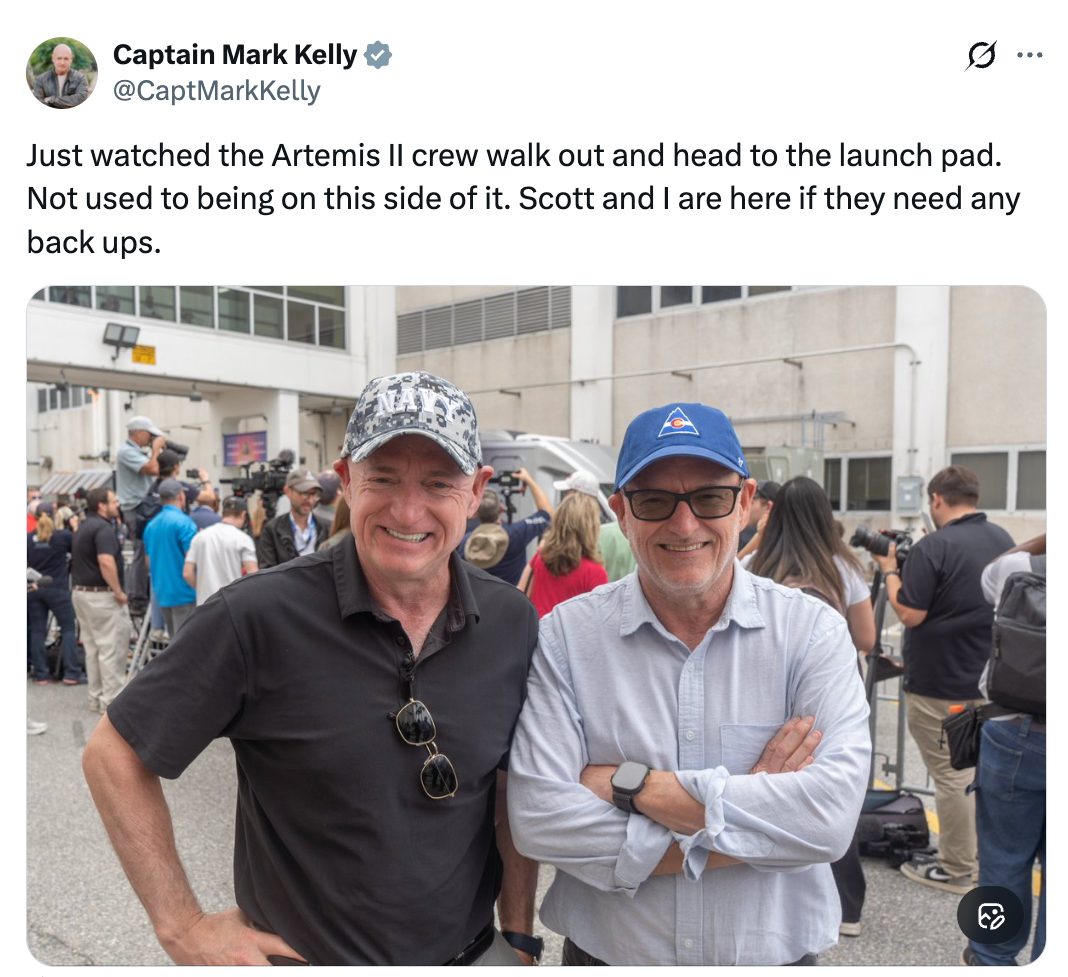Open Captain Mark Kelly's profile avatar
This screenshot has width=1068, height=977.
[x=62, y=72]
